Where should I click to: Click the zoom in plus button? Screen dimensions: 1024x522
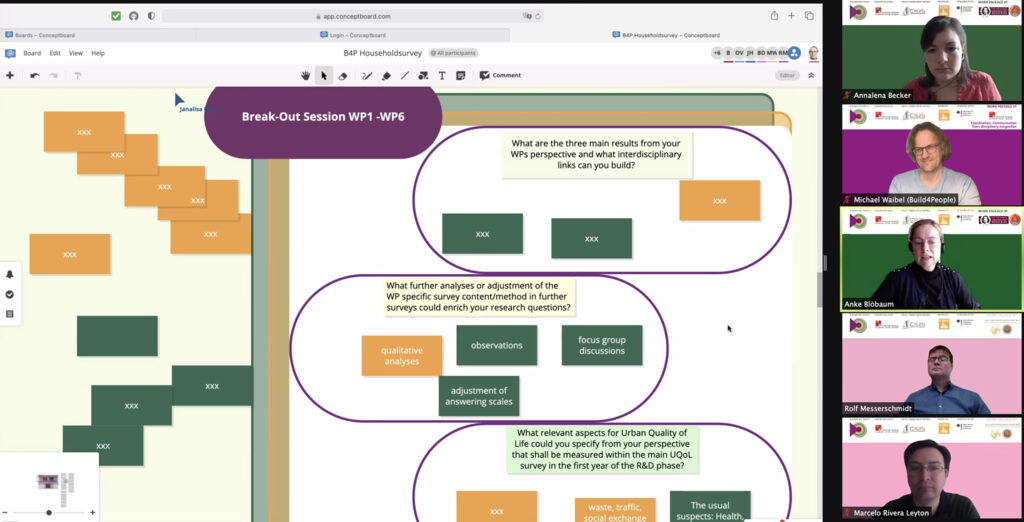[93, 513]
